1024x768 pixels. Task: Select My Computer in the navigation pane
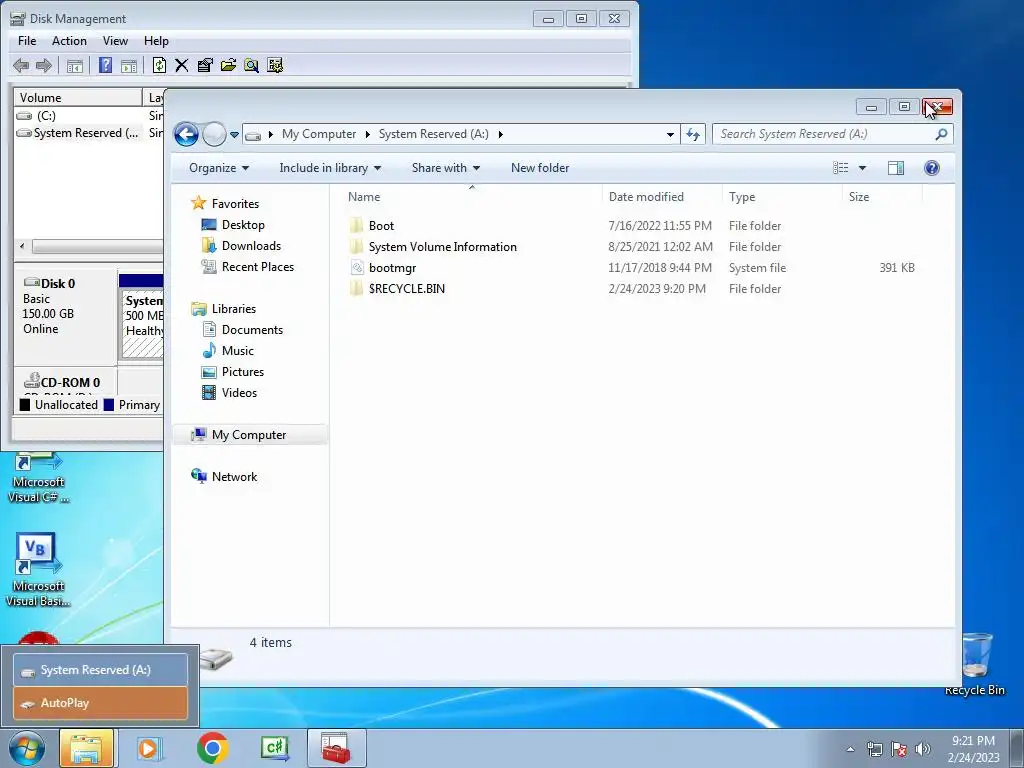coord(249,435)
